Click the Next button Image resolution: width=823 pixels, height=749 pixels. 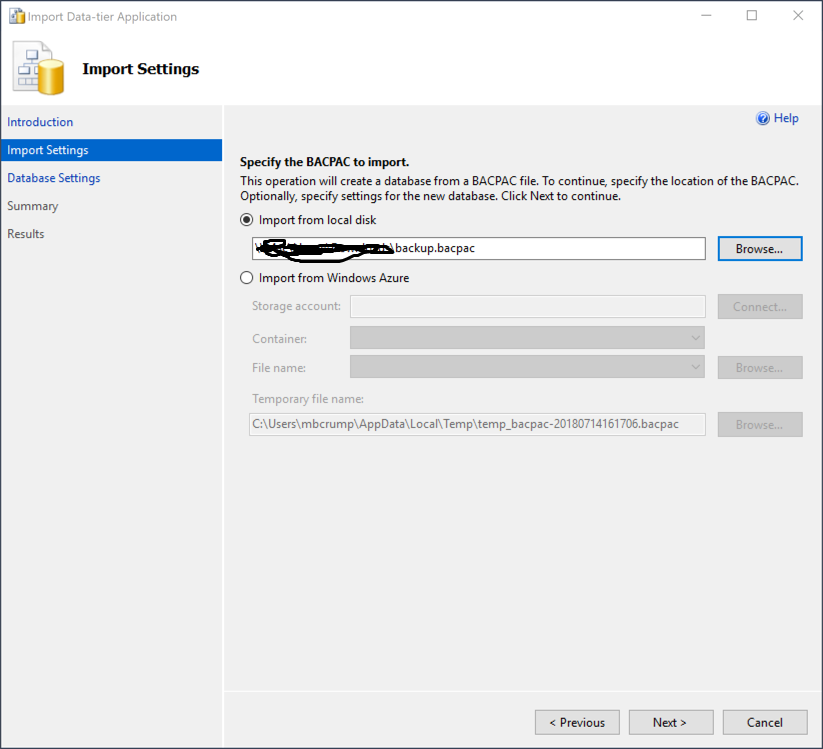tap(670, 722)
